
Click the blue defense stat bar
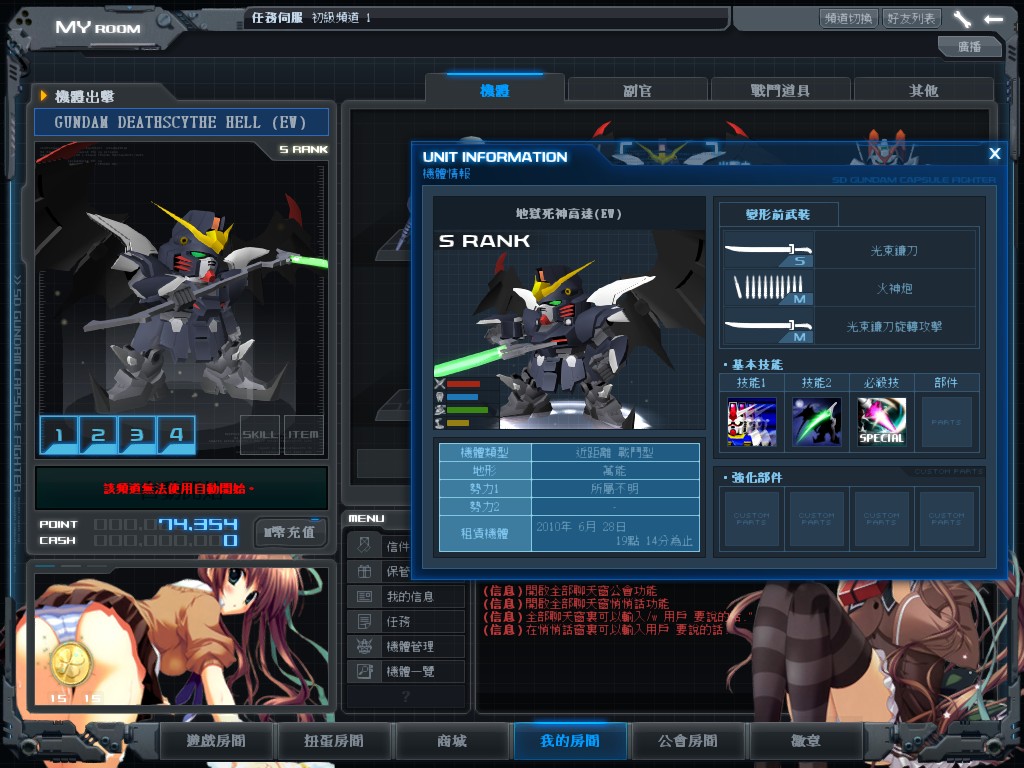pos(462,397)
